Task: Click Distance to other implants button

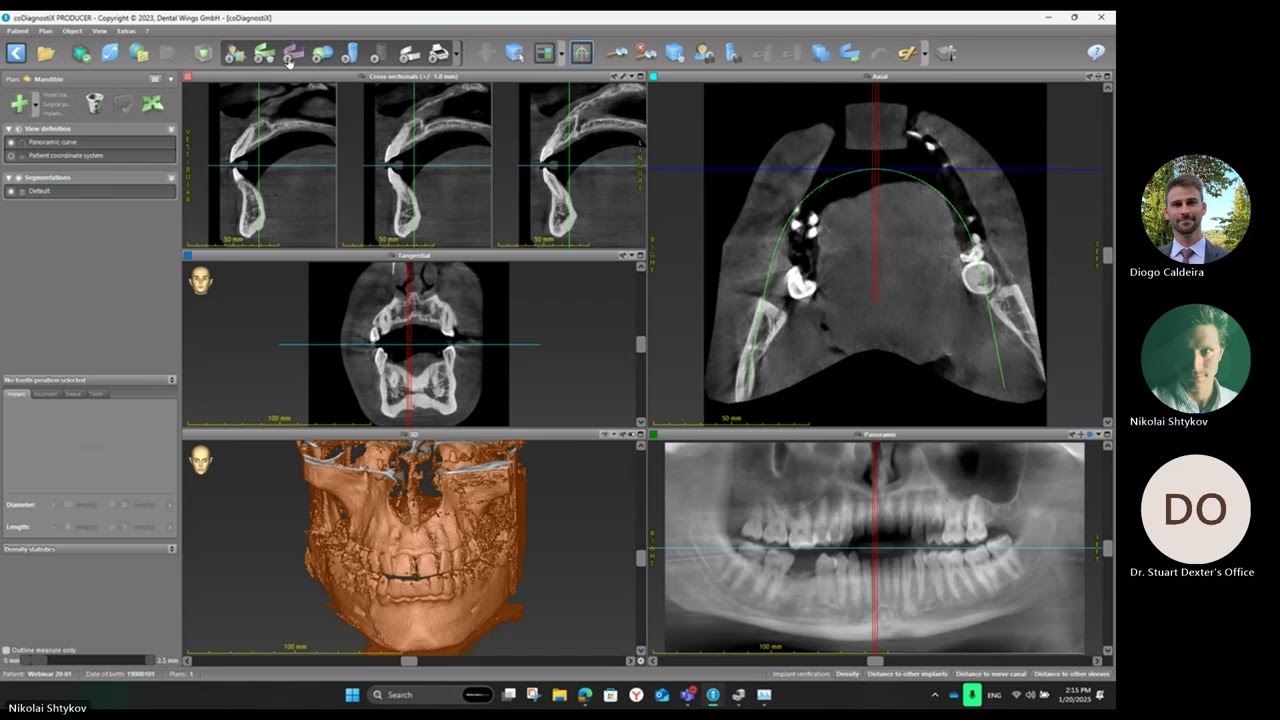Action: [x=907, y=674]
